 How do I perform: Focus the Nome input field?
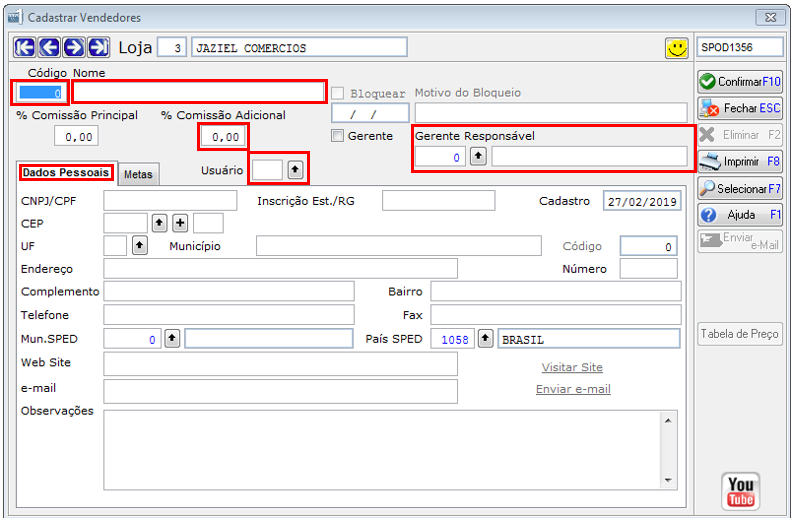coord(199,92)
